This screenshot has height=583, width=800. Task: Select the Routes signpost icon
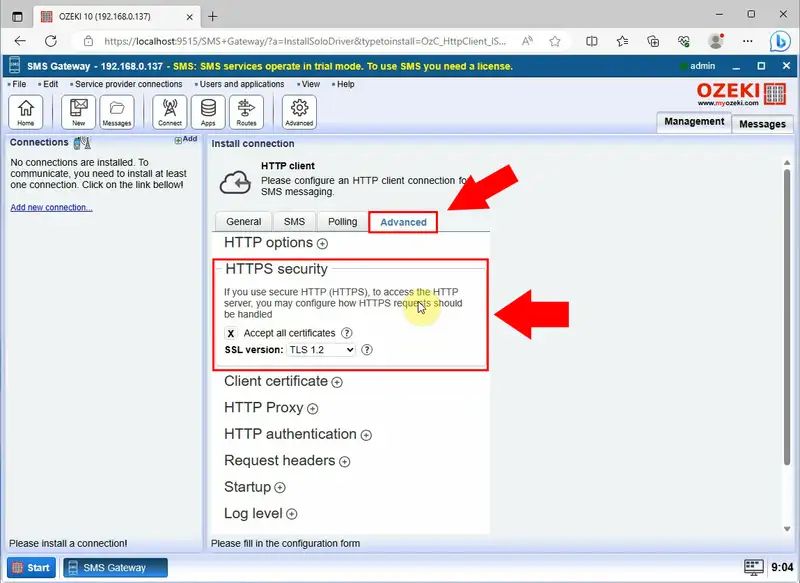(246, 111)
